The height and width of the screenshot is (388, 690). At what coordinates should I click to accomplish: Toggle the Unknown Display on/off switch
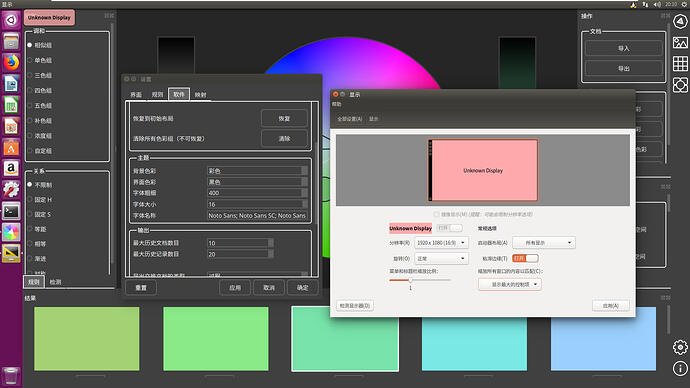[449, 228]
